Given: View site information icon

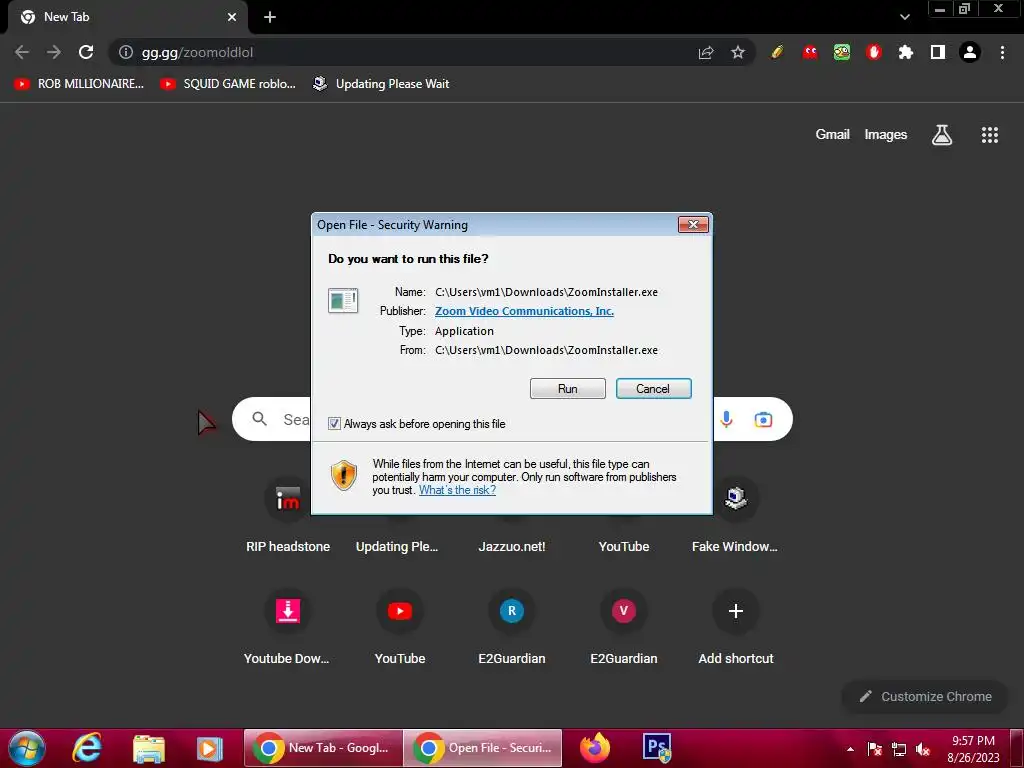Looking at the screenshot, I should pos(125,52).
